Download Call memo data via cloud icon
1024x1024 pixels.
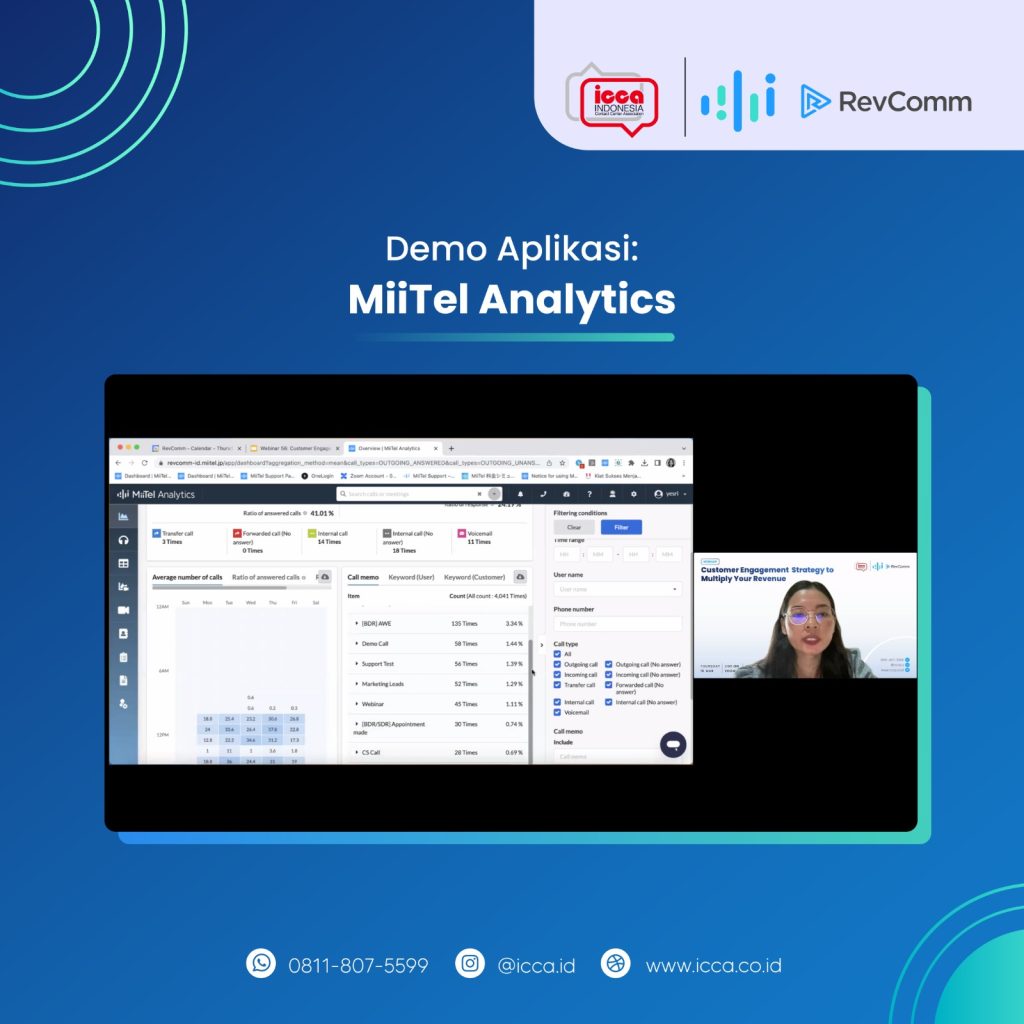pos(520,577)
